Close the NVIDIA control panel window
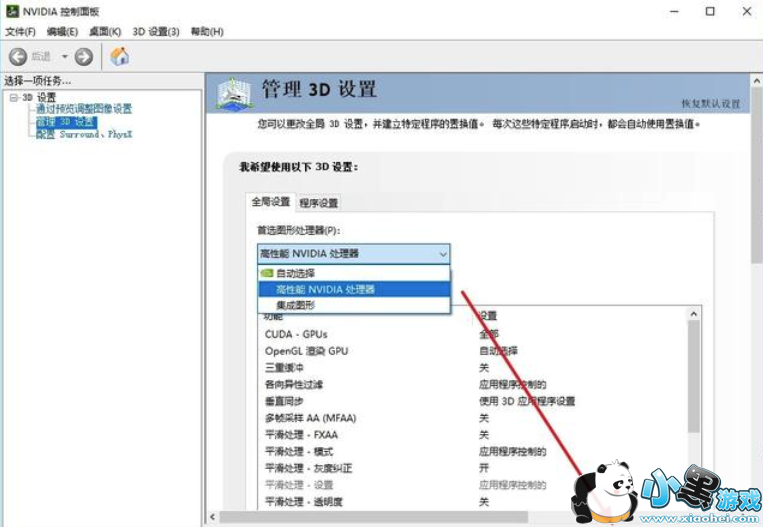This screenshot has height=527, width=763. tap(747, 11)
